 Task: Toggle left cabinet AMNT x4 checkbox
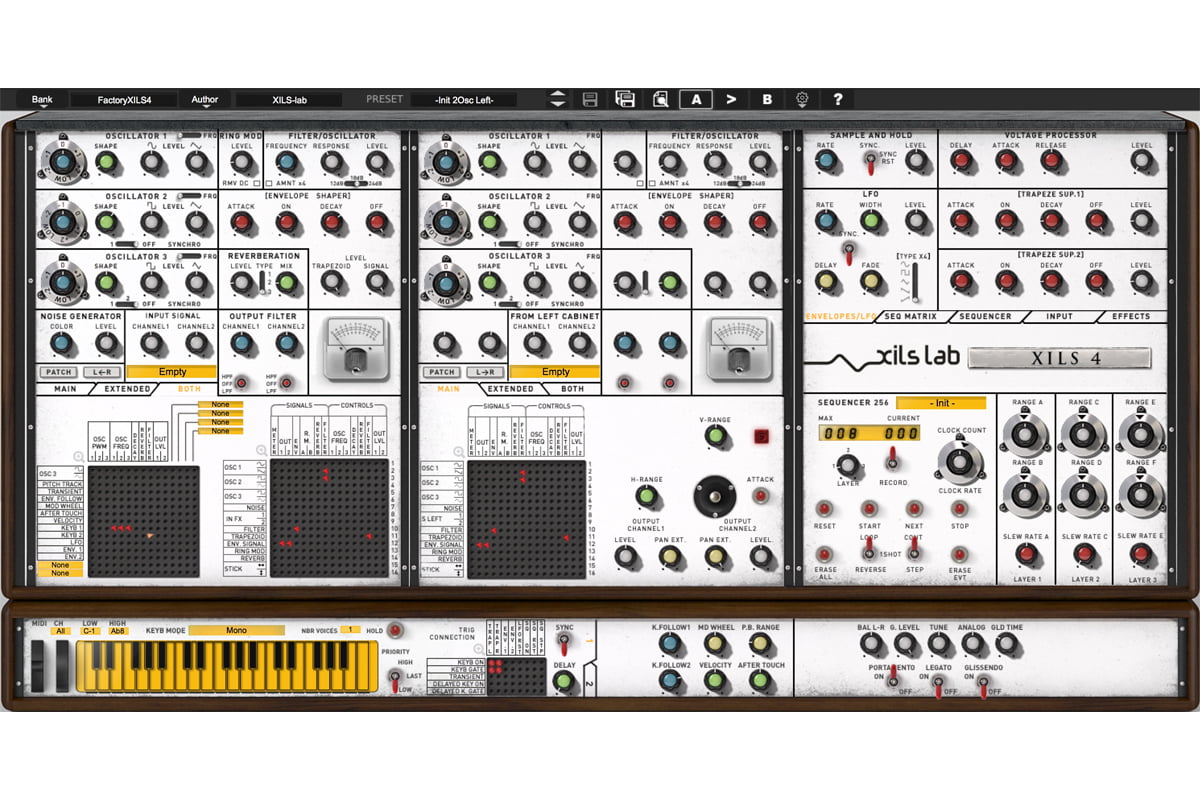(x=271, y=183)
